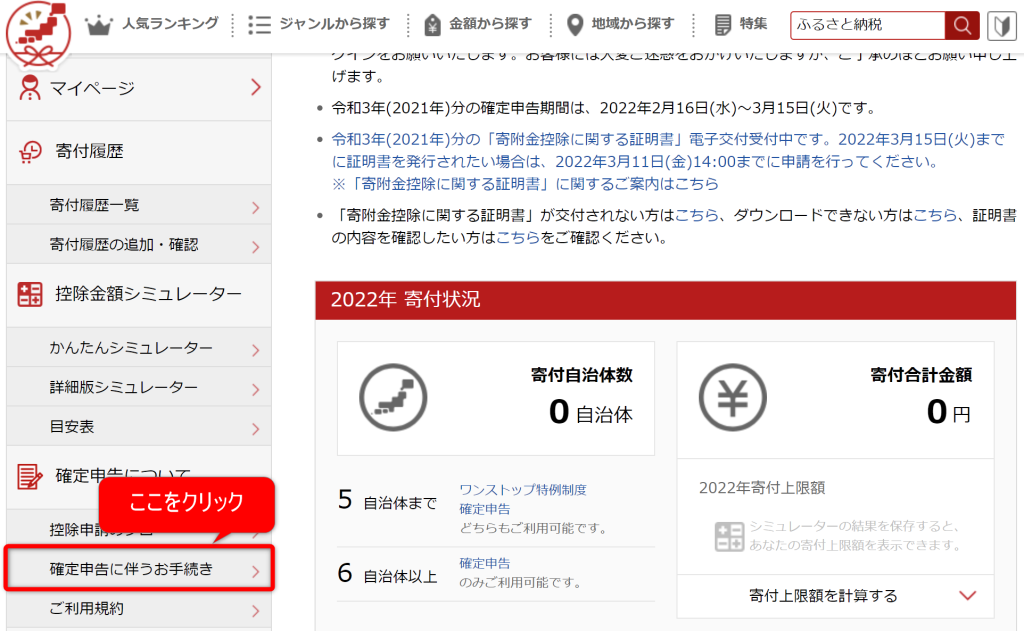Click the money bag icon for 金額から探す

[432, 25]
